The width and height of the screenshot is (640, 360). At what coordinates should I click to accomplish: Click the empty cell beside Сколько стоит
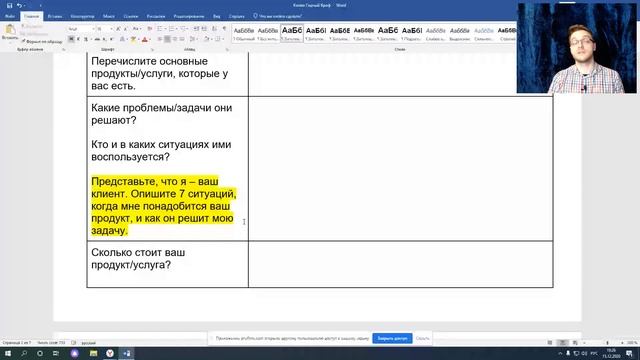click(400, 264)
